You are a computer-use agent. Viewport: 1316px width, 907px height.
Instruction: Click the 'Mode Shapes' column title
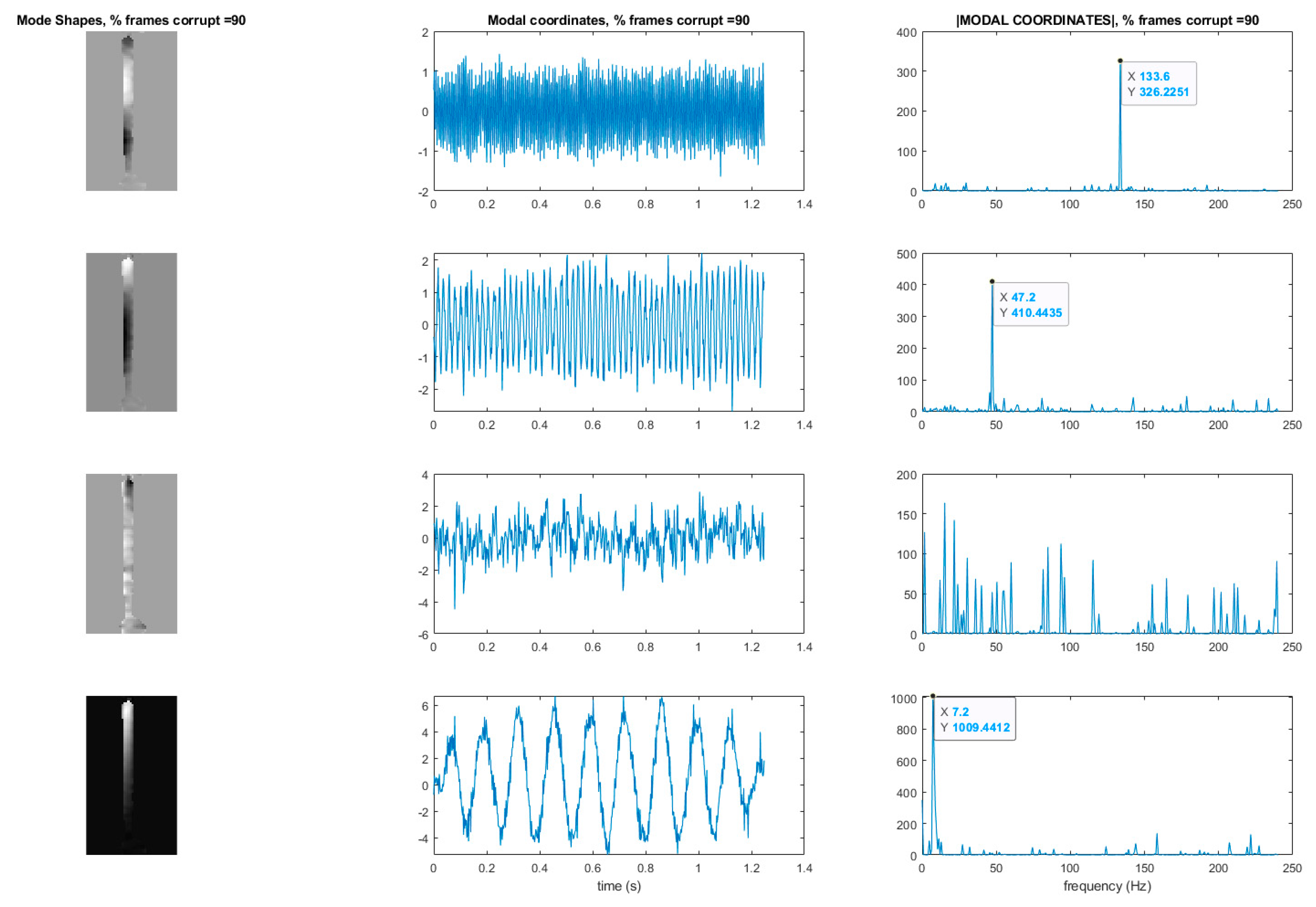[x=131, y=21]
